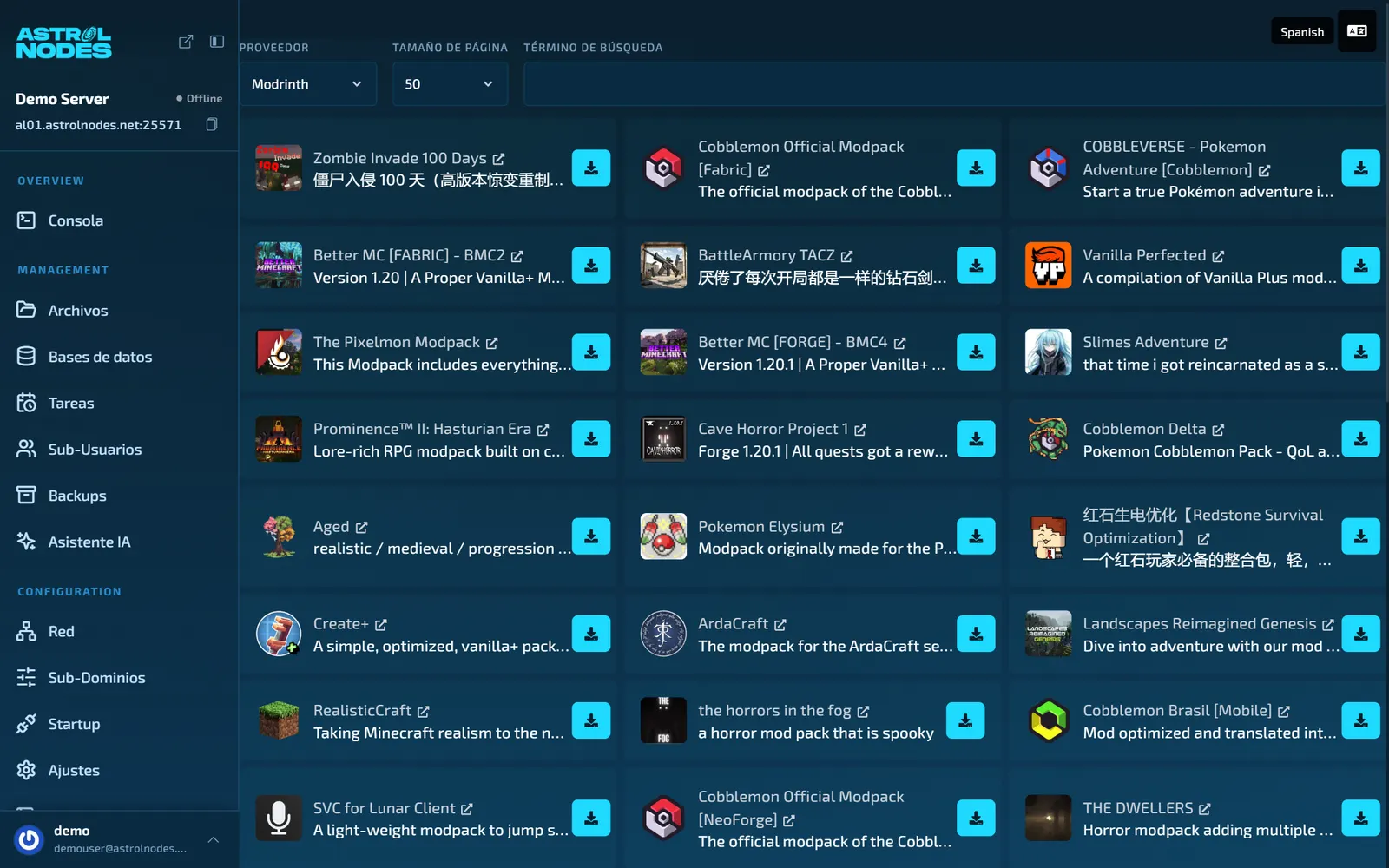Viewport: 1389px width, 868px height.
Task: Open the page size dropdown showing 50
Action: coord(450,84)
